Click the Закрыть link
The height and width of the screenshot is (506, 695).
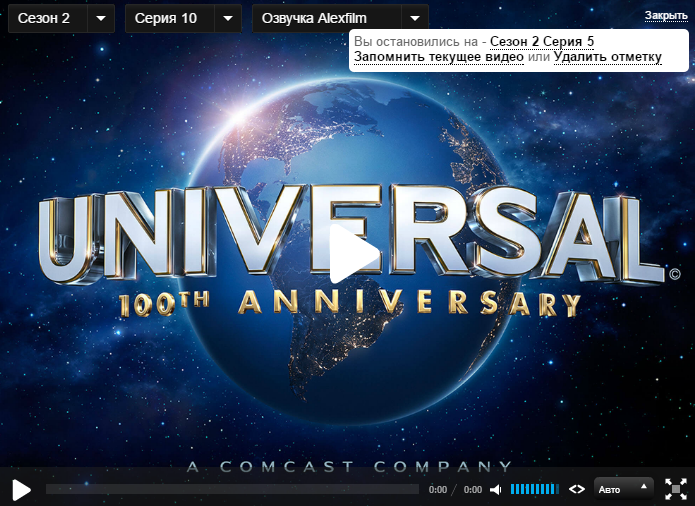pyautogui.click(x=666, y=16)
